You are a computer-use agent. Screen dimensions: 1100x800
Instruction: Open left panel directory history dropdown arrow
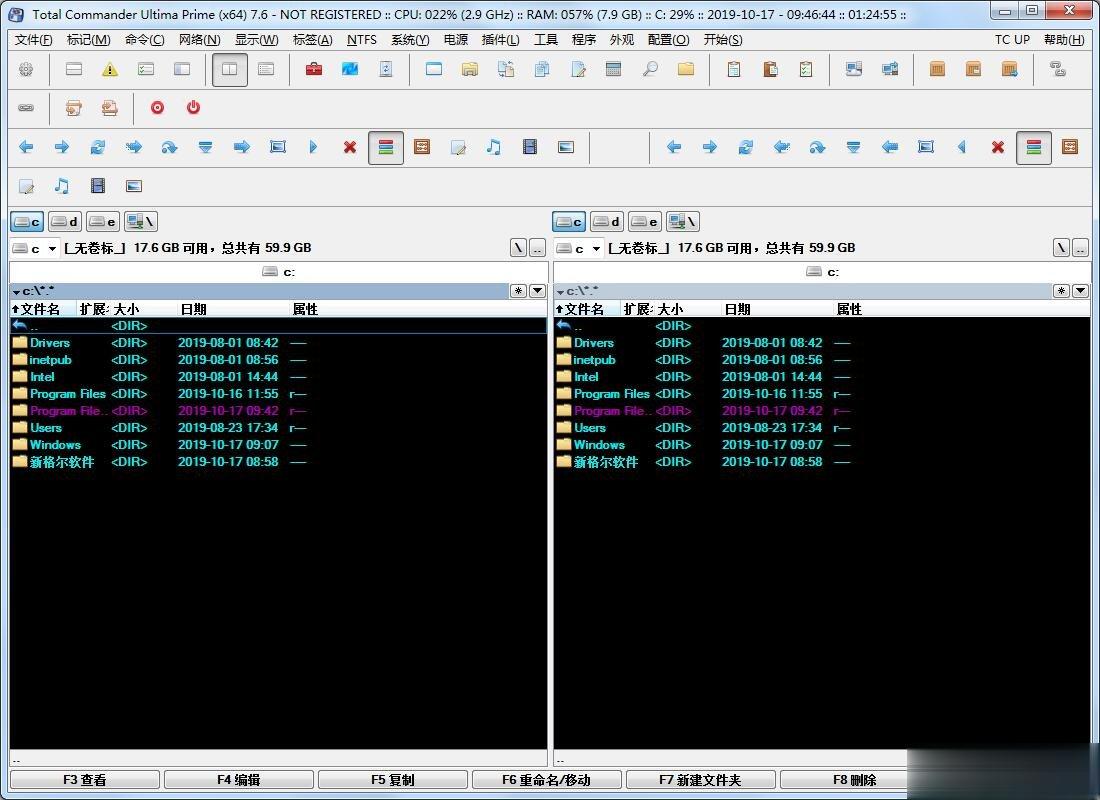click(537, 291)
